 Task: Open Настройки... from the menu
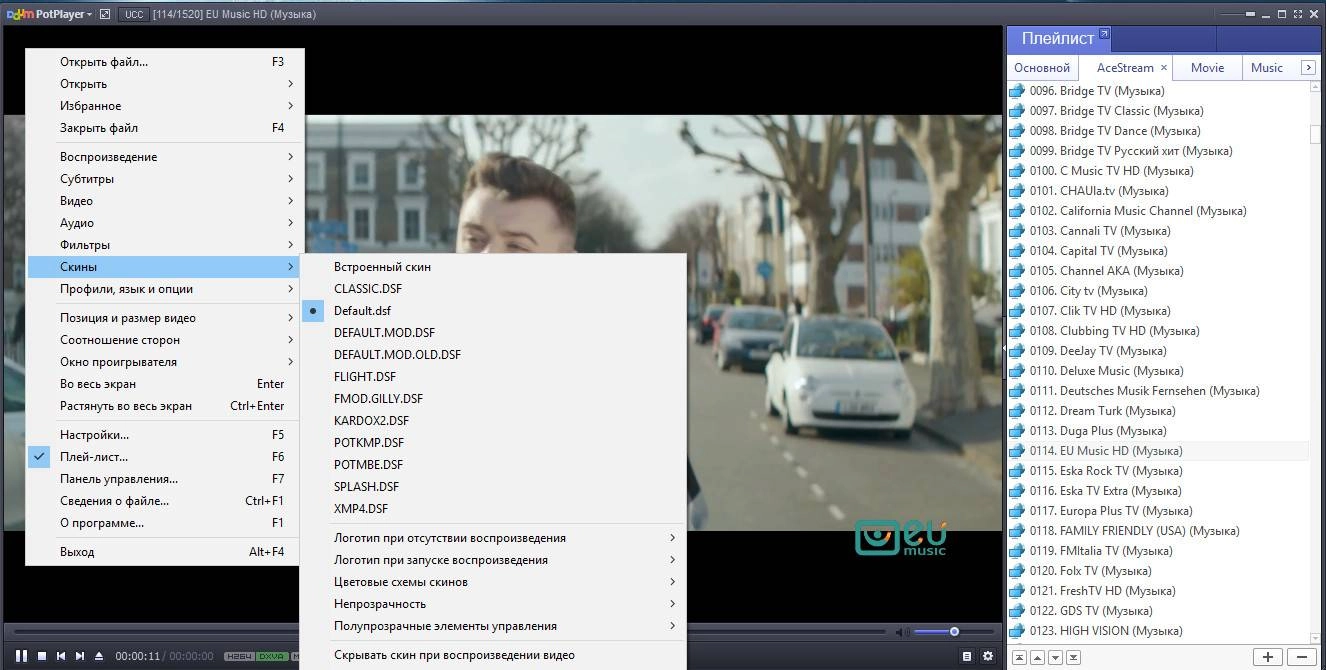[163, 435]
